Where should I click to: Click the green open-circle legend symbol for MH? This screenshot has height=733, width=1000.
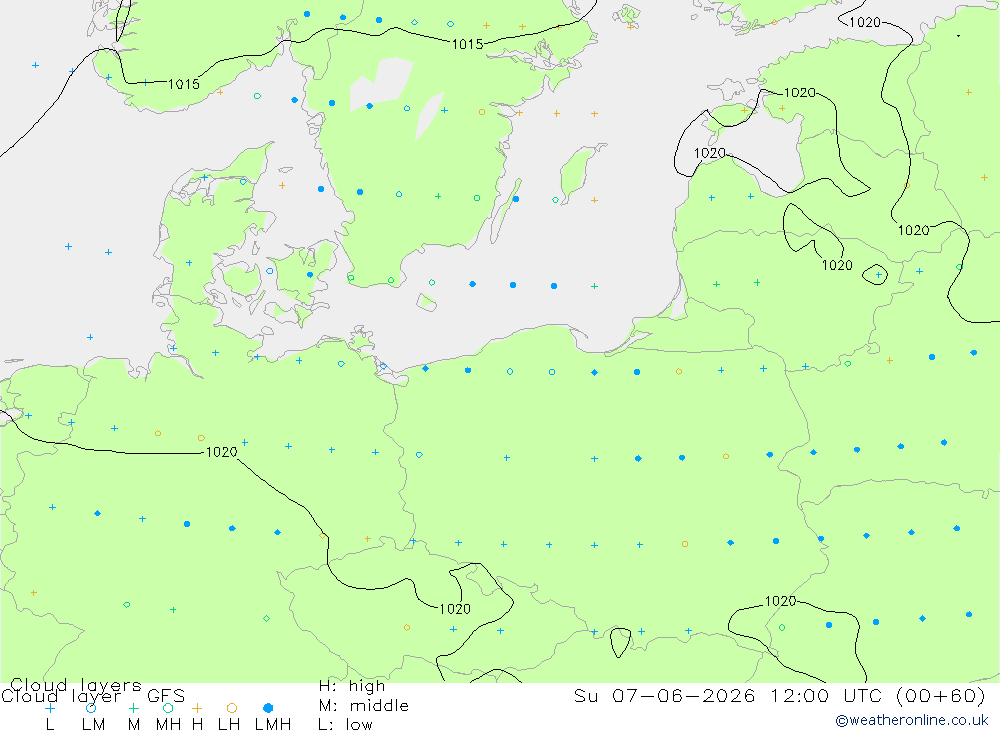(x=168, y=708)
